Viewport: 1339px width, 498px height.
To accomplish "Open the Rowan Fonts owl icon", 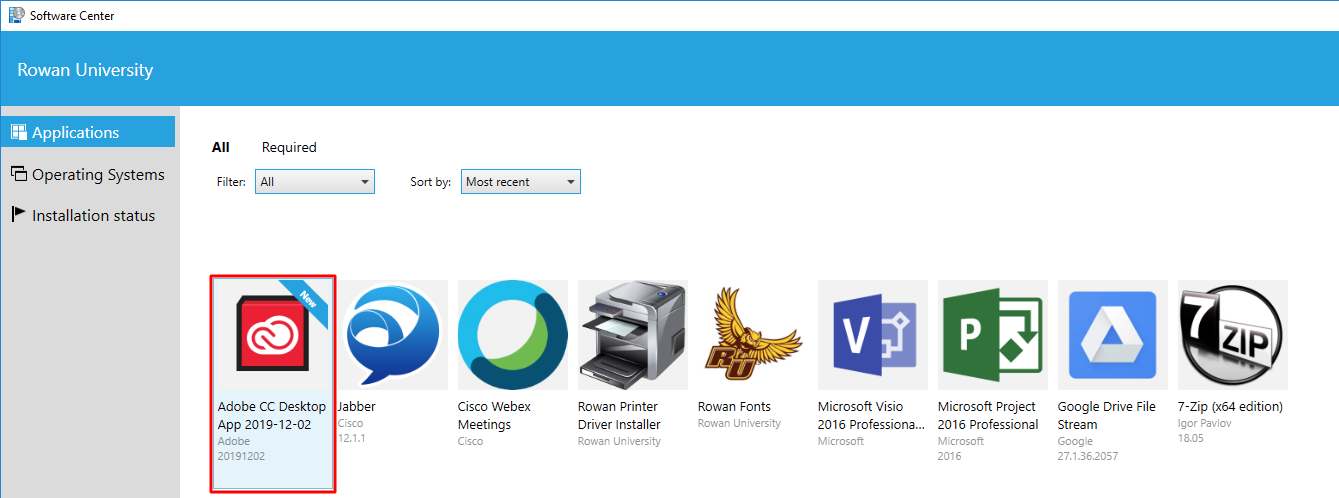I will (752, 334).
